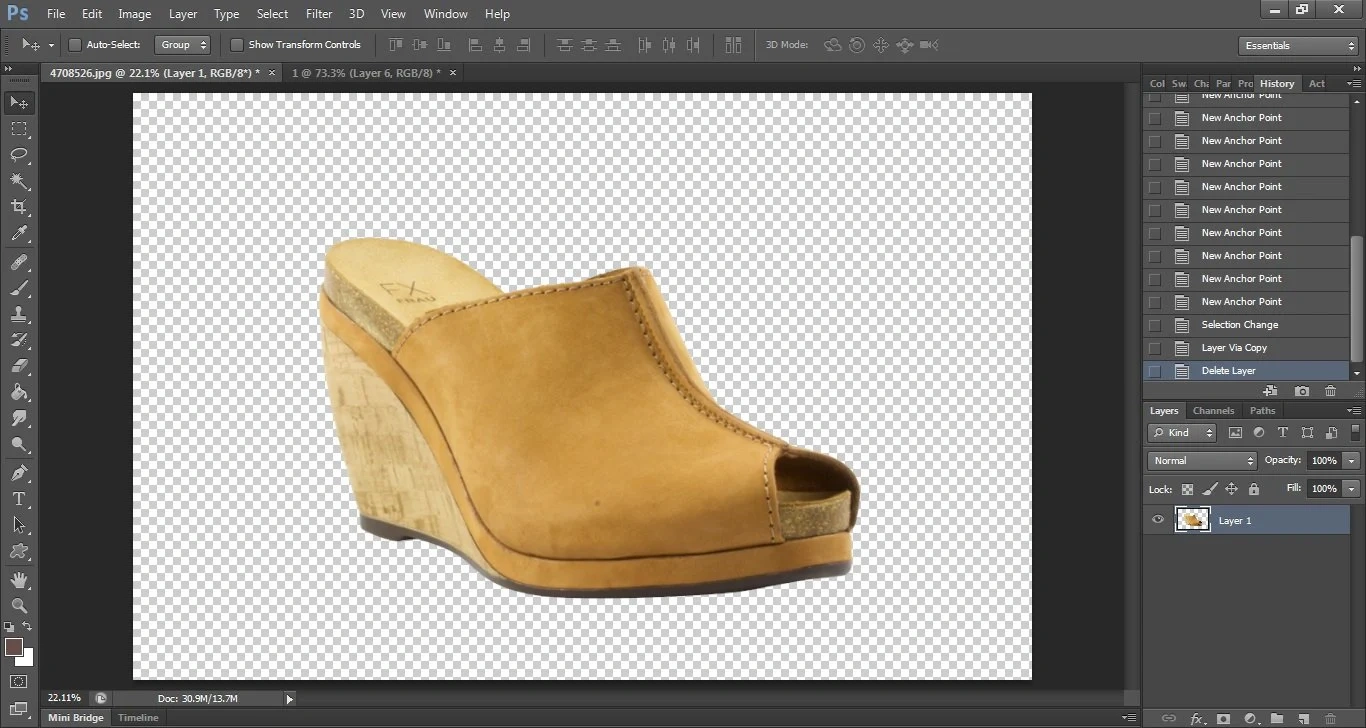
Task: Hide Layer 1 visibility
Action: click(x=1157, y=519)
